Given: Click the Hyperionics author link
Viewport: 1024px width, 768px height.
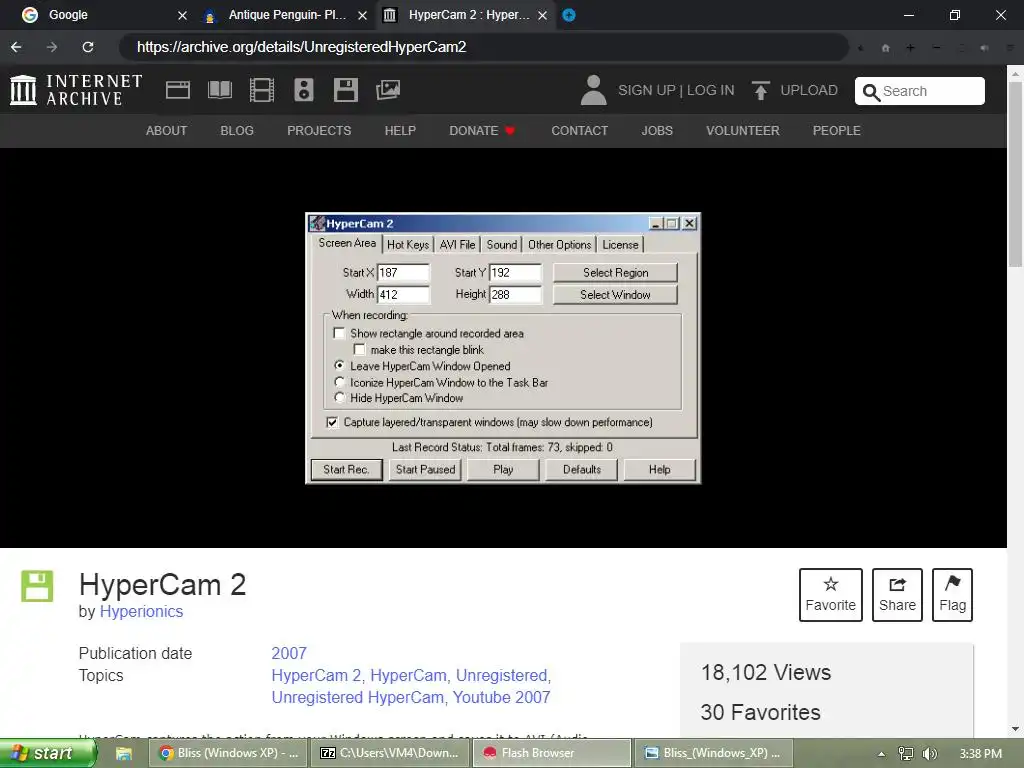Looking at the screenshot, I should (x=141, y=611).
